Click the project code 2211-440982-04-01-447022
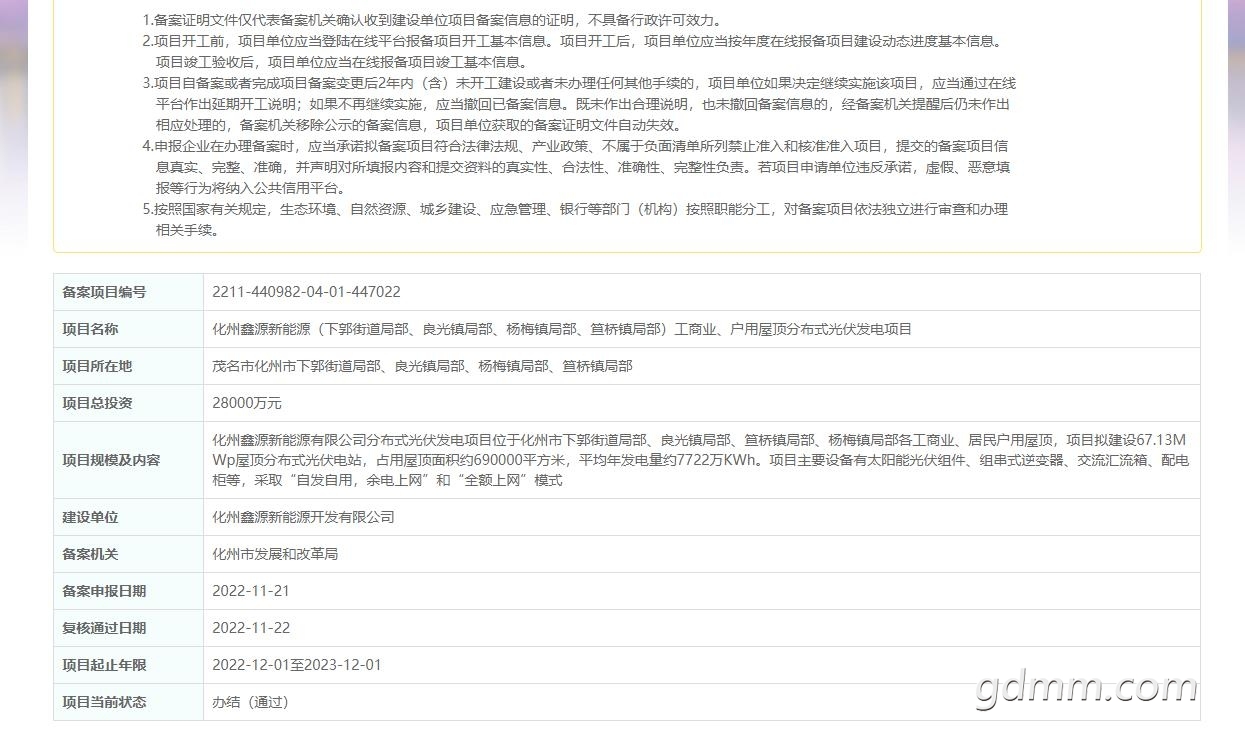The height and width of the screenshot is (750, 1245). click(306, 292)
